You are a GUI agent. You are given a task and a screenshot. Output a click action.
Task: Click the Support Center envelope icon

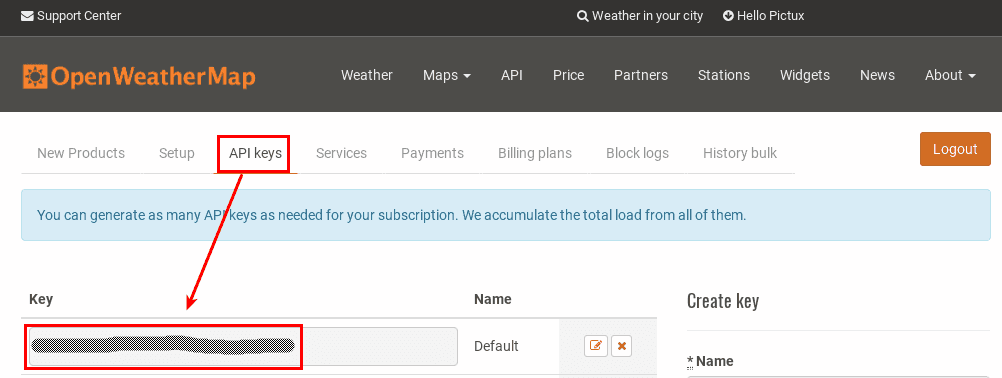(x=27, y=16)
